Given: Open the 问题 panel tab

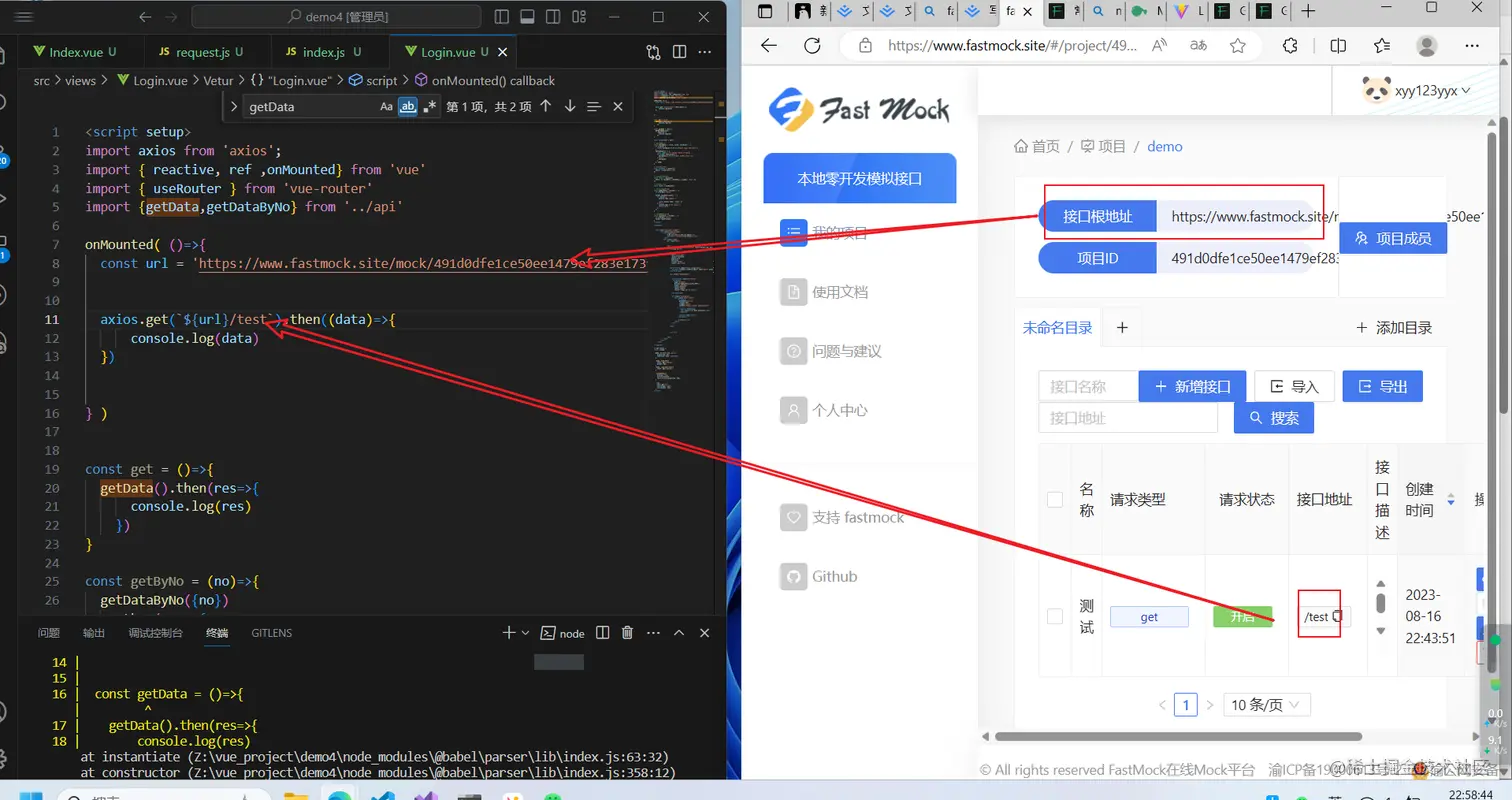Looking at the screenshot, I should [49, 633].
